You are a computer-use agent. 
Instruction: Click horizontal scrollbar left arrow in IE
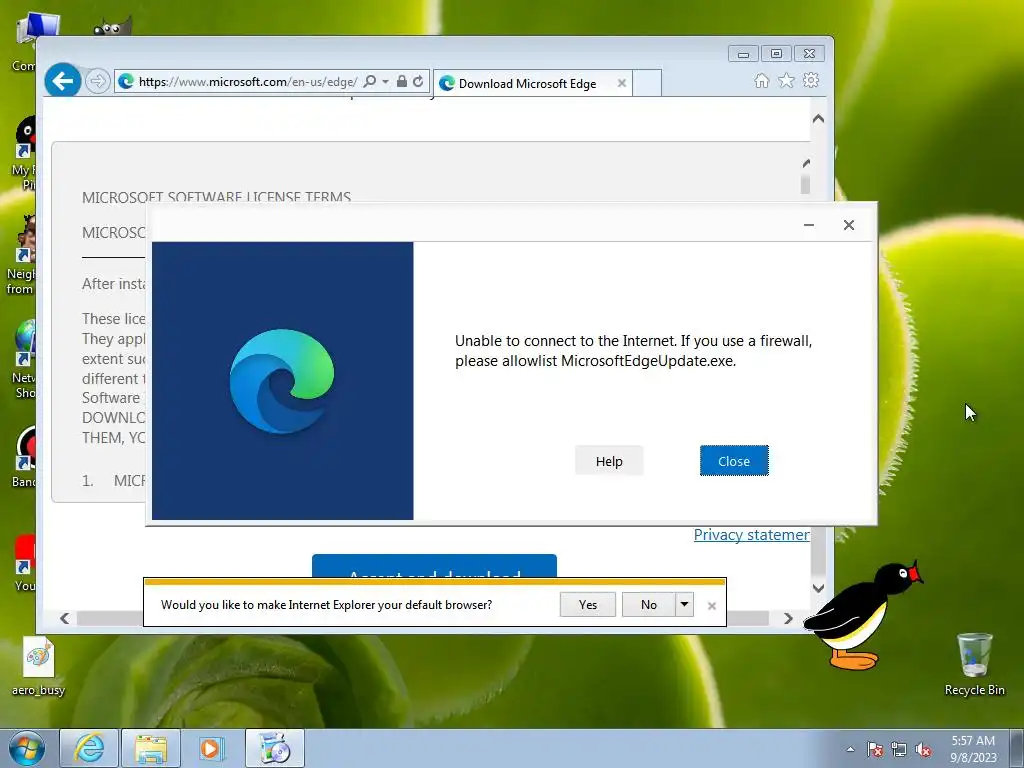65,618
